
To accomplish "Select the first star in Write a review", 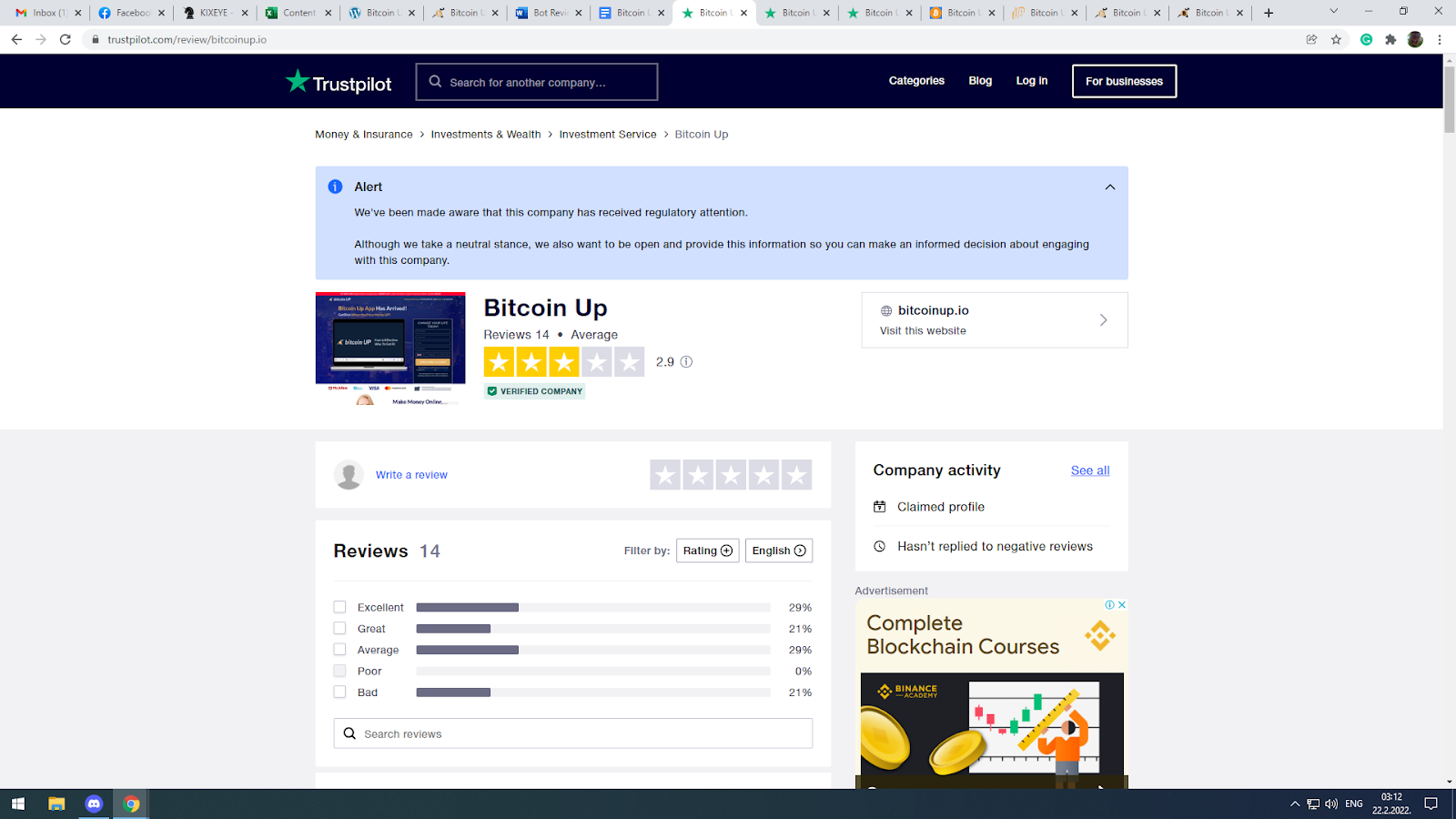I will click(665, 475).
